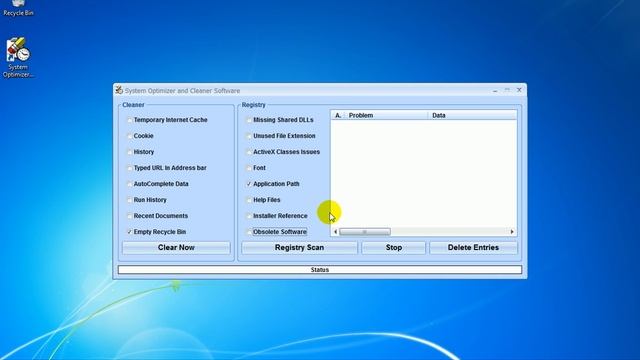This screenshot has height=360, width=640.
Task: Click the Stop button
Action: pyautogui.click(x=393, y=248)
